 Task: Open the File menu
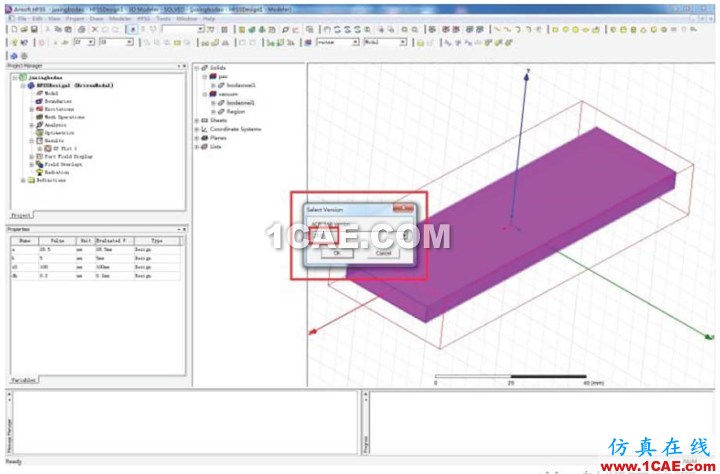pyautogui.click(x=22, y=19)
